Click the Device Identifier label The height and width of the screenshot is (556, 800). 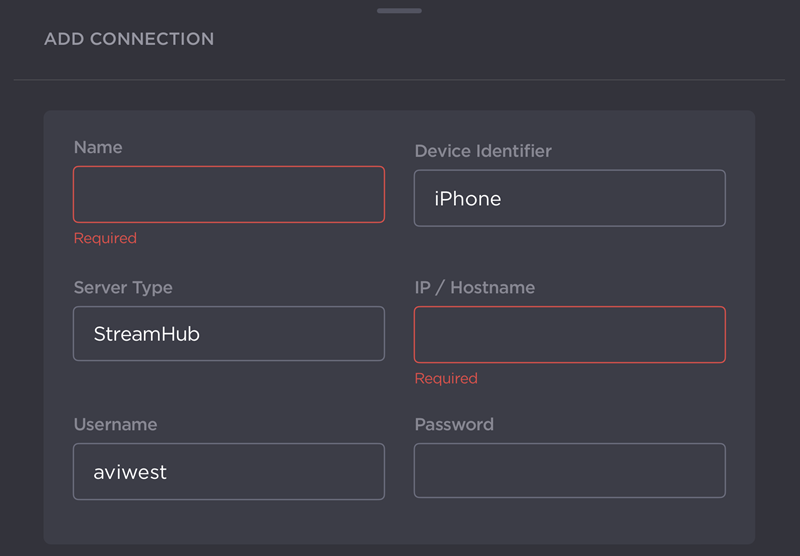click(x=483, y=151)
